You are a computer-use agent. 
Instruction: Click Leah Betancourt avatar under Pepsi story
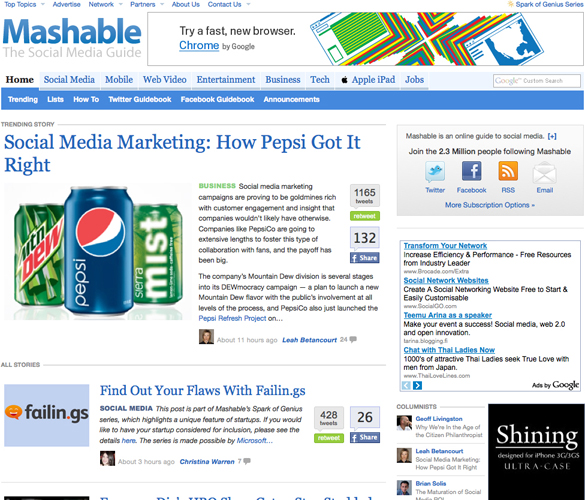pos(206,337)
